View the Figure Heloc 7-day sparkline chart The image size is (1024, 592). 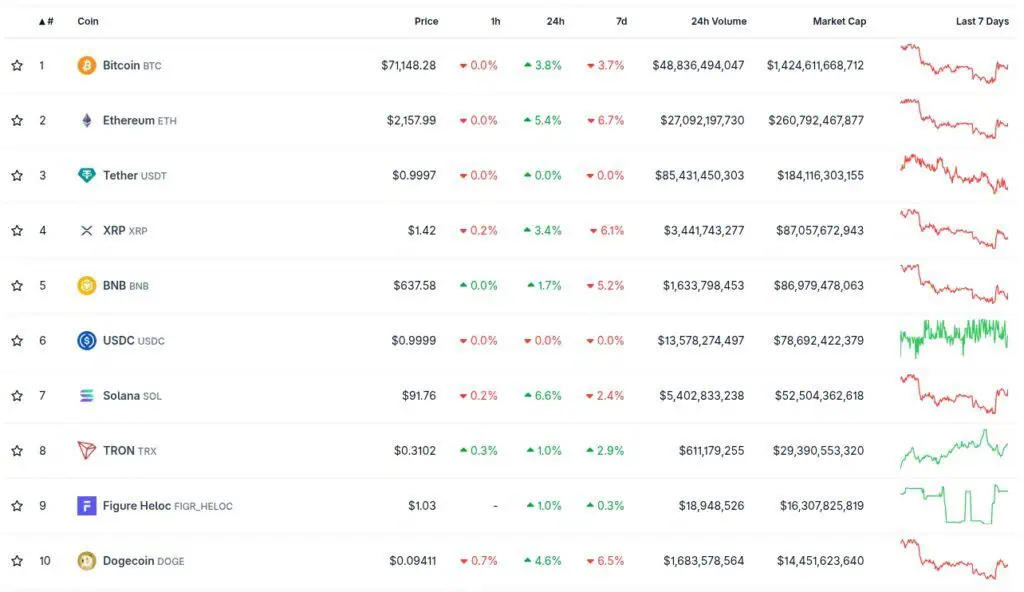pyautogui.click(x=954, y=504)
